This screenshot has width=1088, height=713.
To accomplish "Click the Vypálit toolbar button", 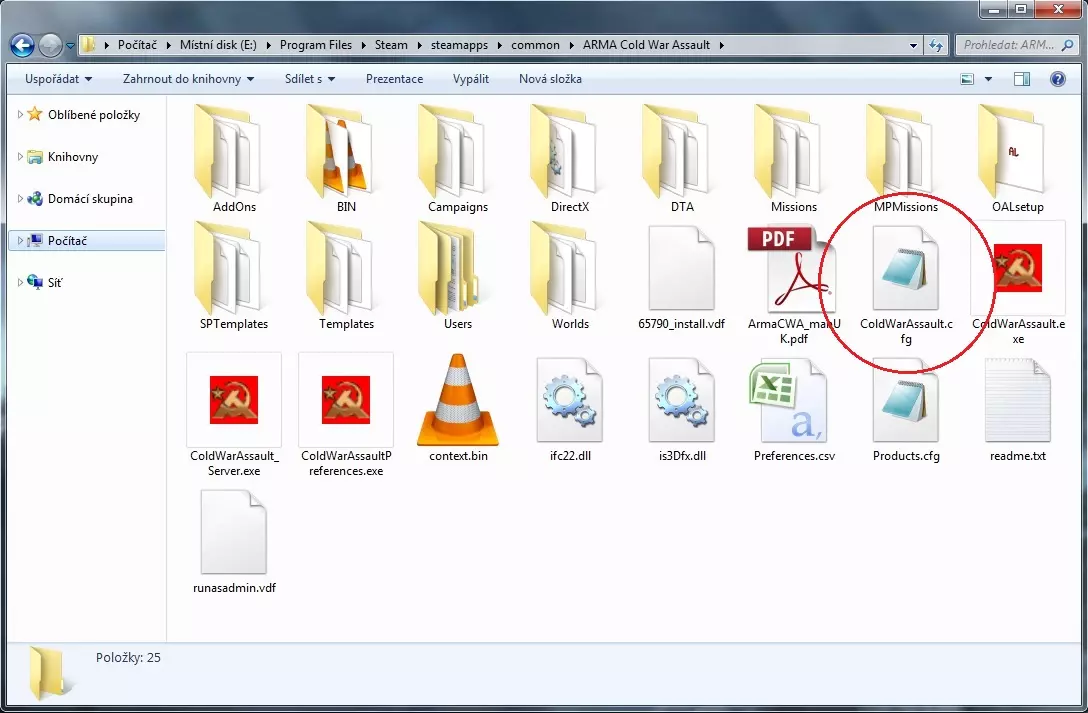I will [x=470, y=79].
